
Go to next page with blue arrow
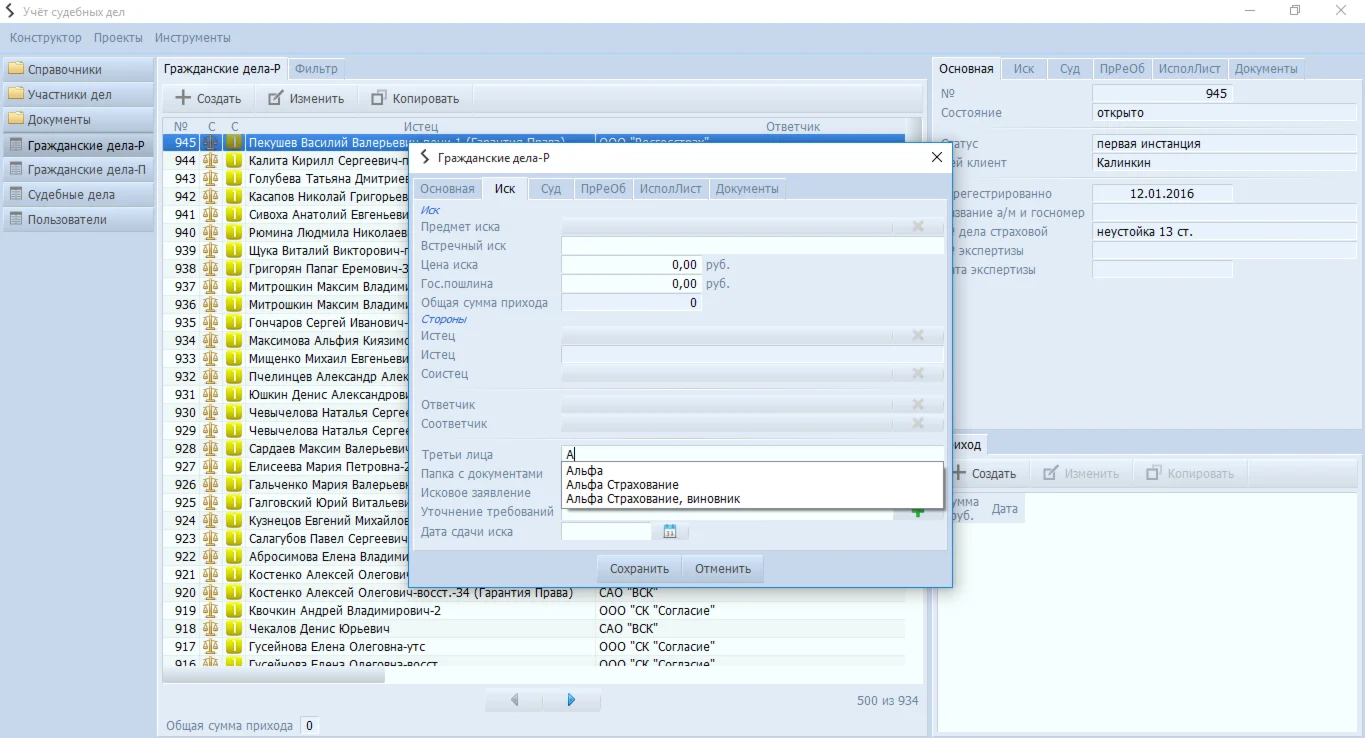[571, 700]
